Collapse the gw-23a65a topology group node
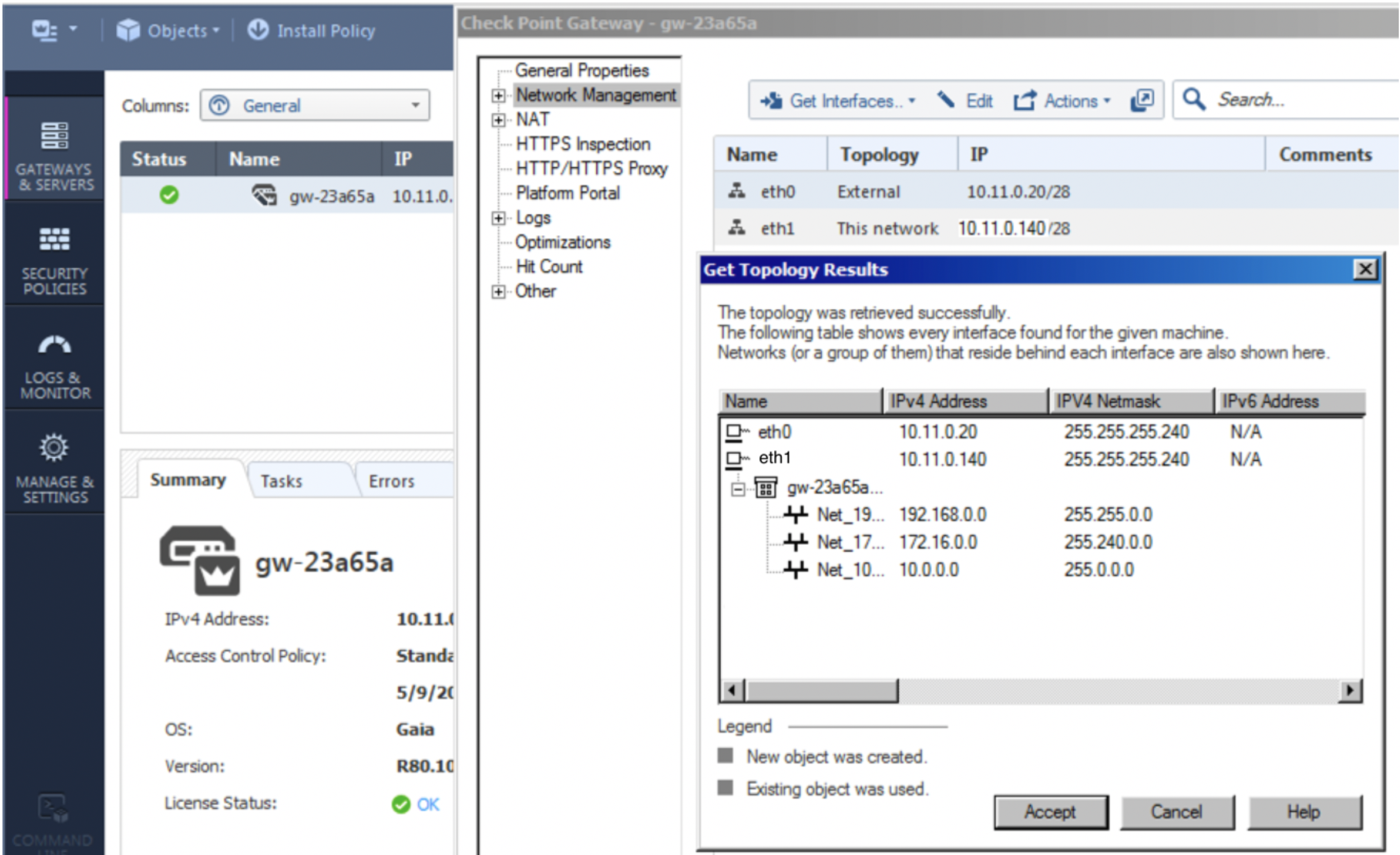Image resolution: width=1400 pixels, height=855 pixels. (x=738, y=489)
